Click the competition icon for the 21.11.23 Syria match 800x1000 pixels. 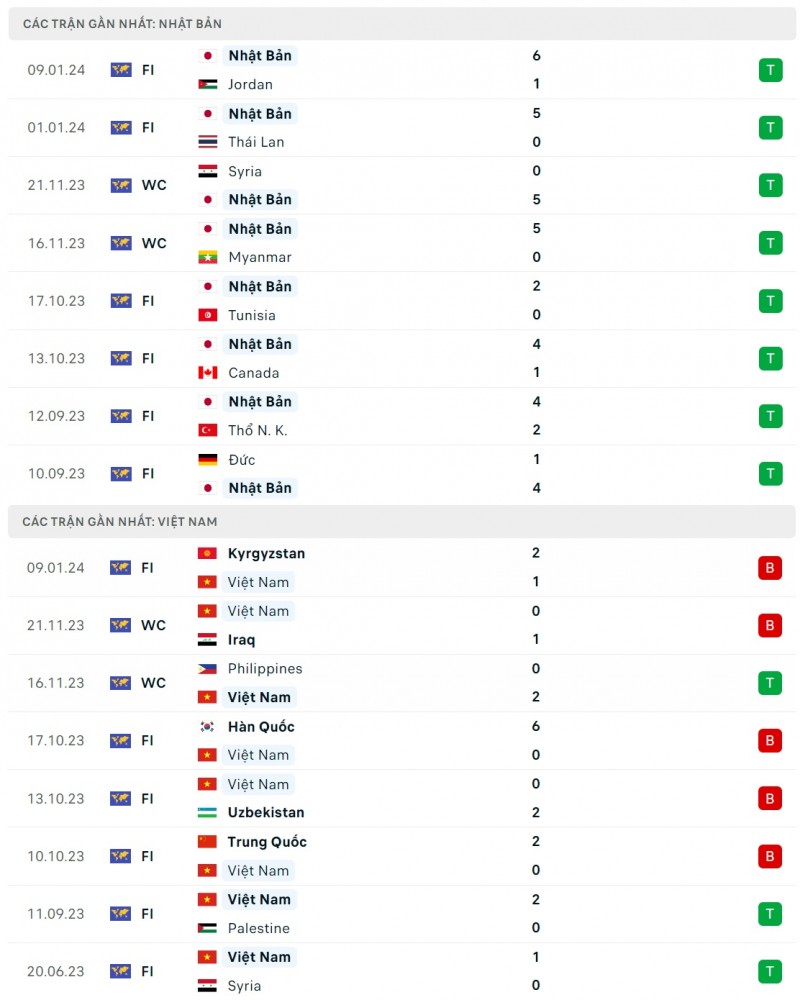(x=121, y=185)
